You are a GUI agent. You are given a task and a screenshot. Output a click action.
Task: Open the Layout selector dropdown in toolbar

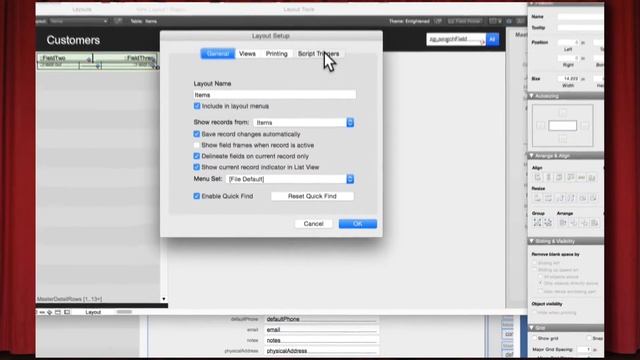[79, 21]
